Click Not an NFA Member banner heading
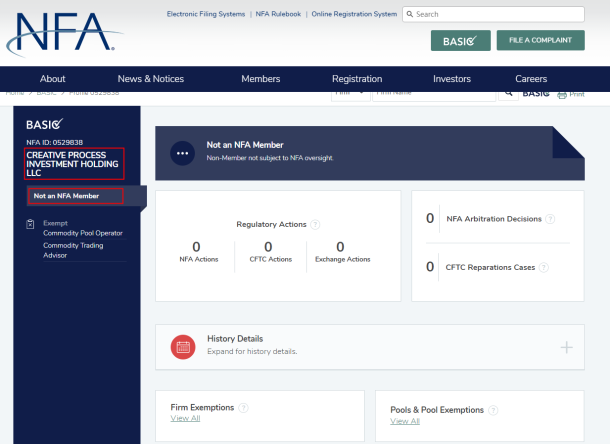 click(x=245, y=145)
